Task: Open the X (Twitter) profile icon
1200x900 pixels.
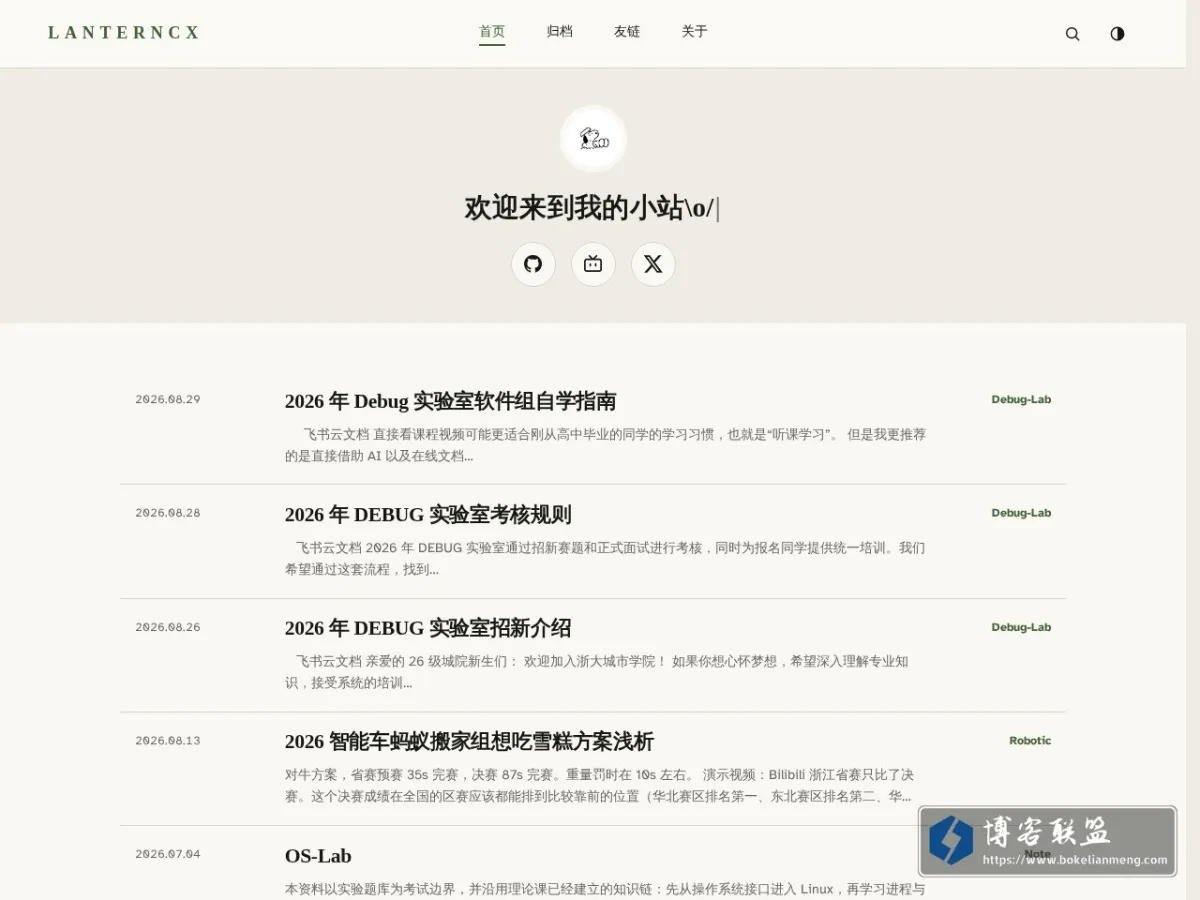Action: point(653,264)
